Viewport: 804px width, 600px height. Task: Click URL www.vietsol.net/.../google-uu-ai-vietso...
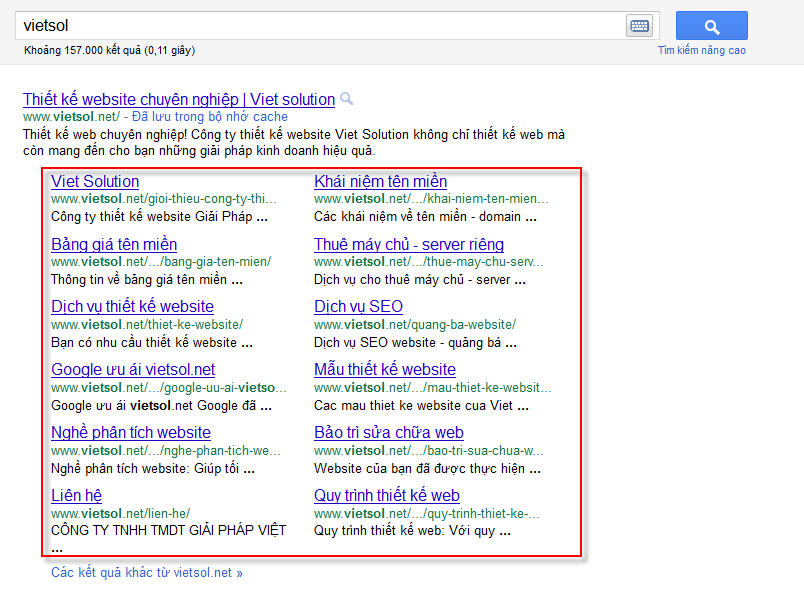(169, 388)
